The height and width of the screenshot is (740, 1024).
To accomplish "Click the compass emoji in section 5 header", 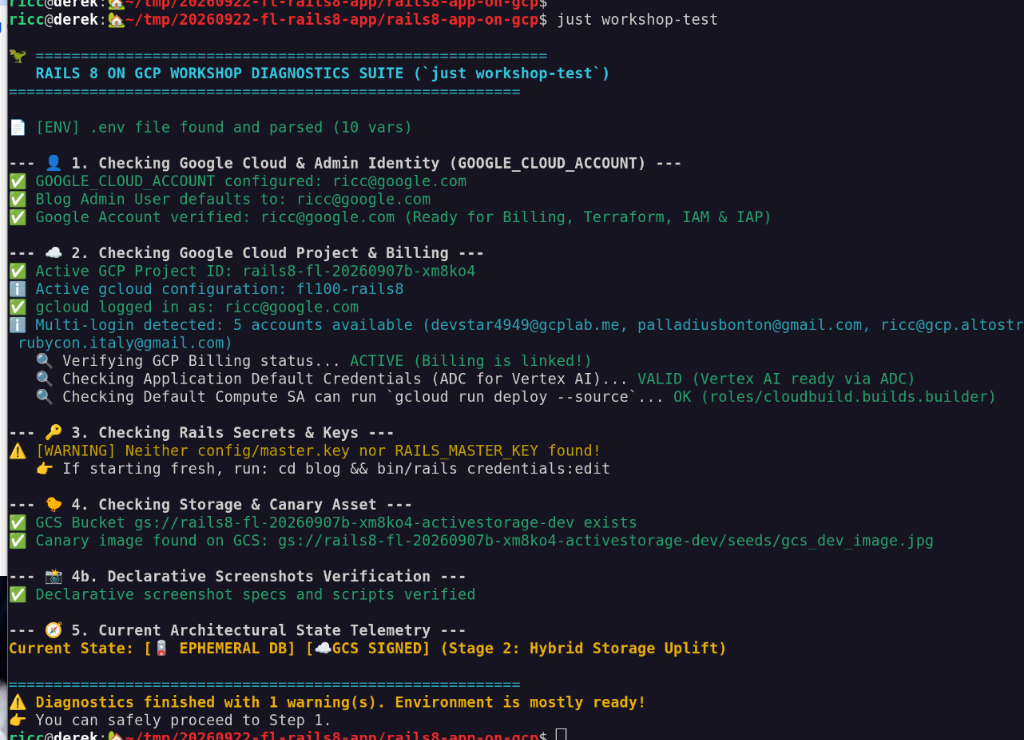I will click(54, 630).
